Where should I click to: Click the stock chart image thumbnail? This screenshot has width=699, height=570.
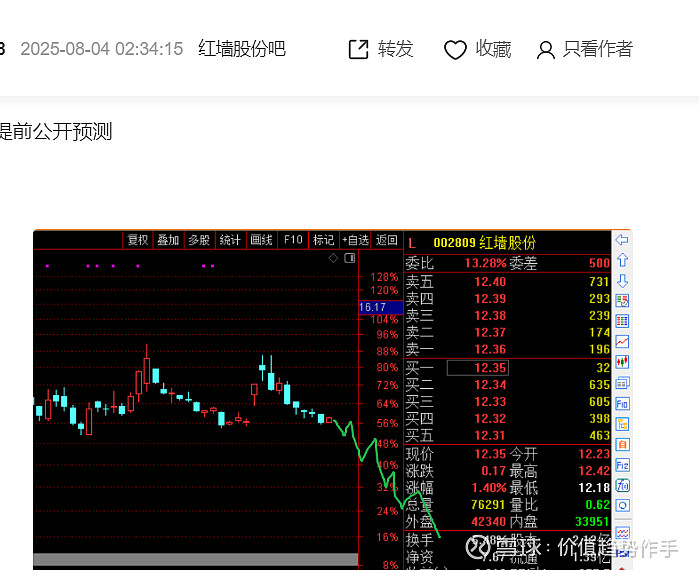tap(333, 400)
